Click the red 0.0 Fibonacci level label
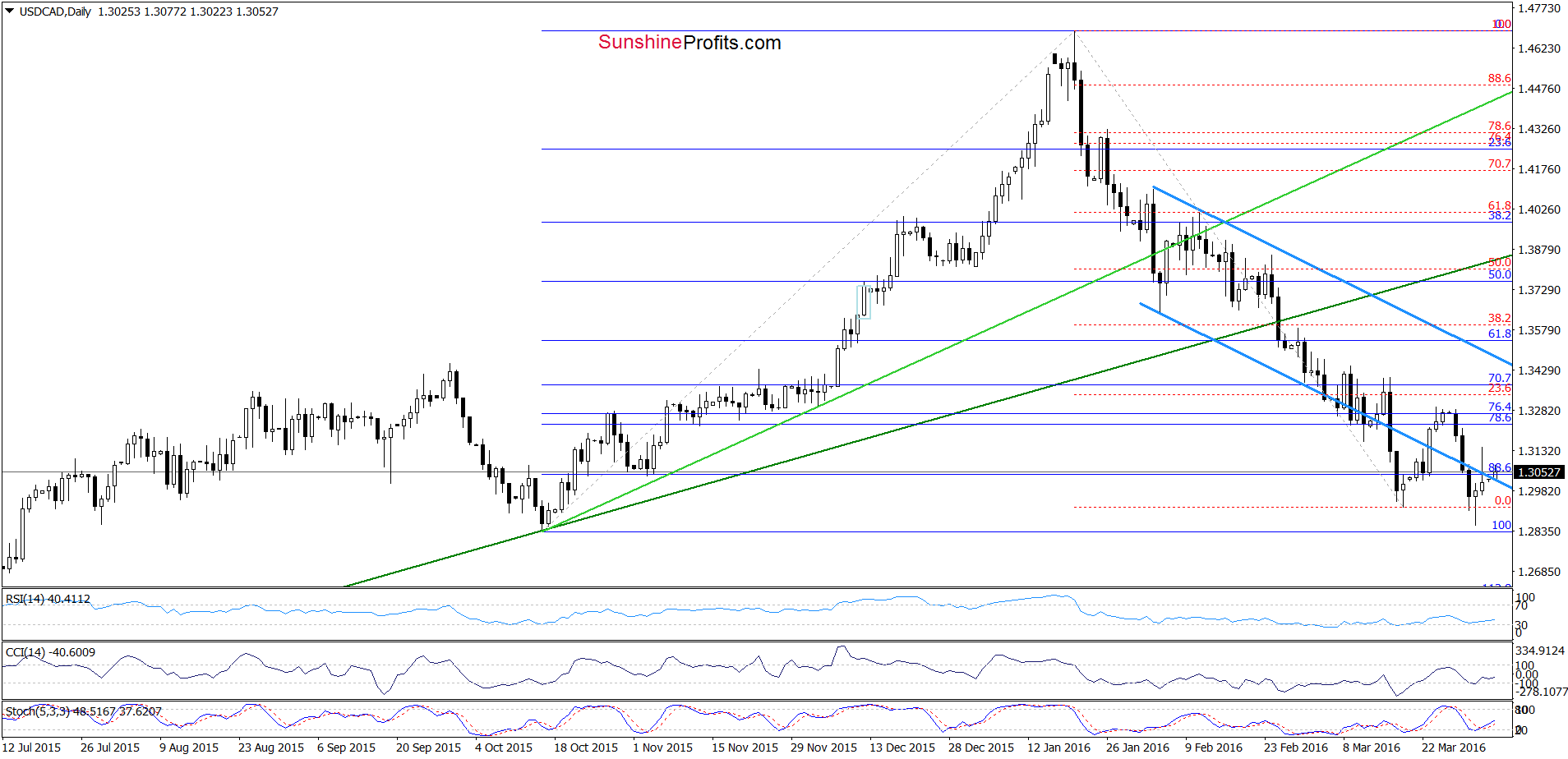The width and height of the screenshot is (1568, 759). pyautogui.click(x=1502, y=500)
